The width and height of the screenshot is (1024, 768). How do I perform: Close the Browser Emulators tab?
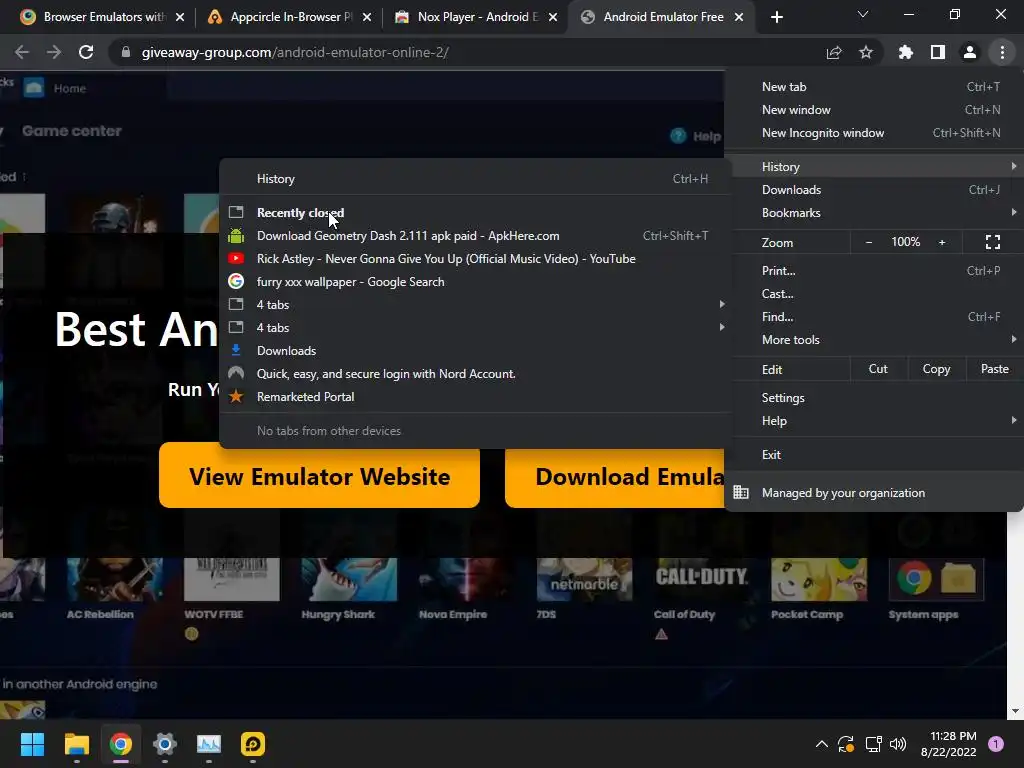coord(180,17)
